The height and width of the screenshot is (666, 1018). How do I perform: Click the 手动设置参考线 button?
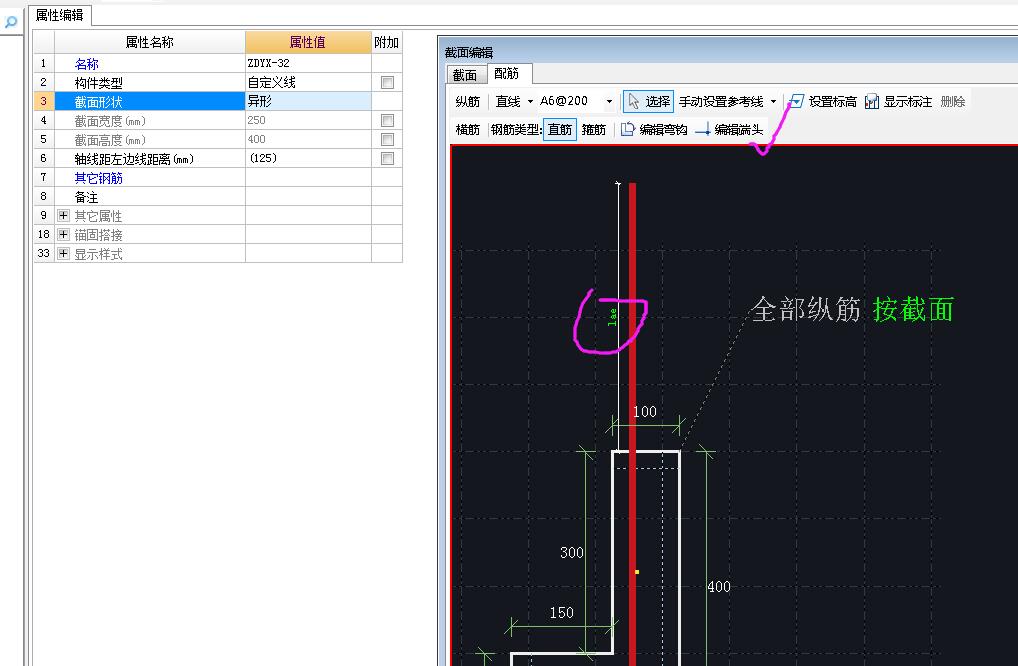click(x=721, y=101)
